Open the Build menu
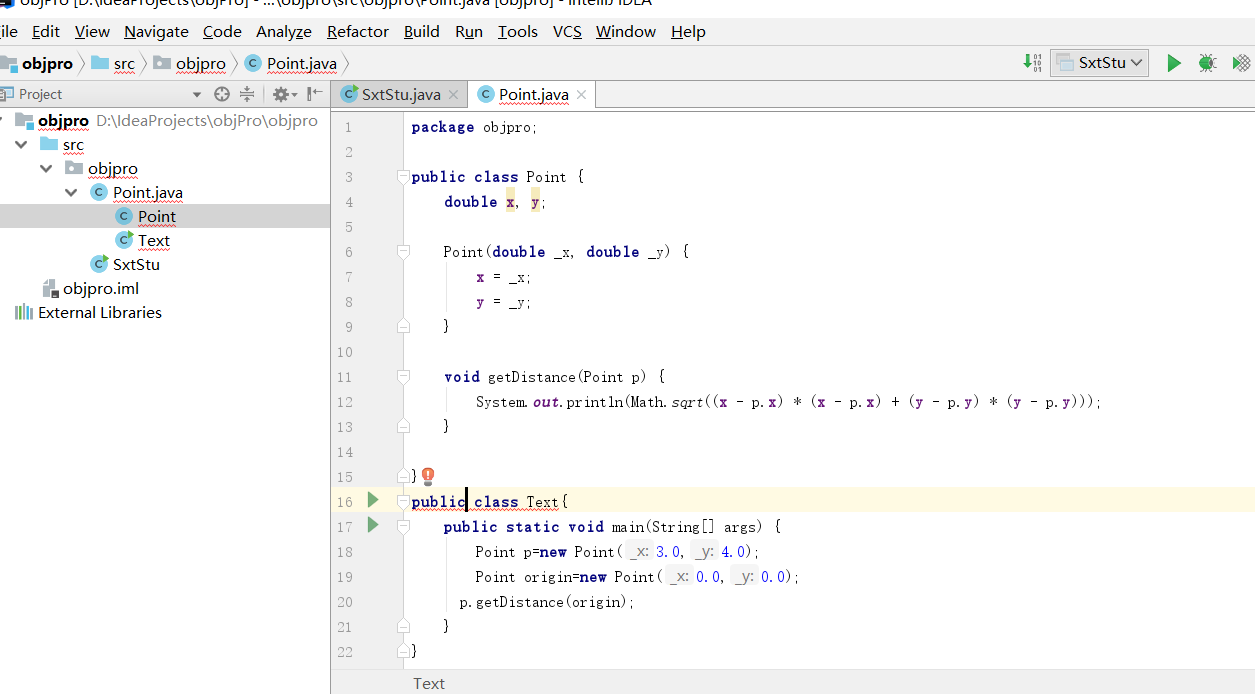Image resolution: width=1255 pixels, height=694 pixels. (x=422, y=32)
